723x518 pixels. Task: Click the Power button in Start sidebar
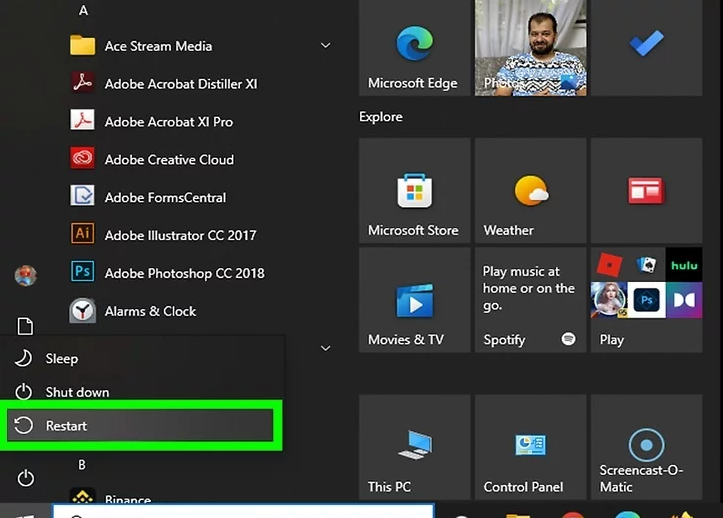[x=25, y=478]
